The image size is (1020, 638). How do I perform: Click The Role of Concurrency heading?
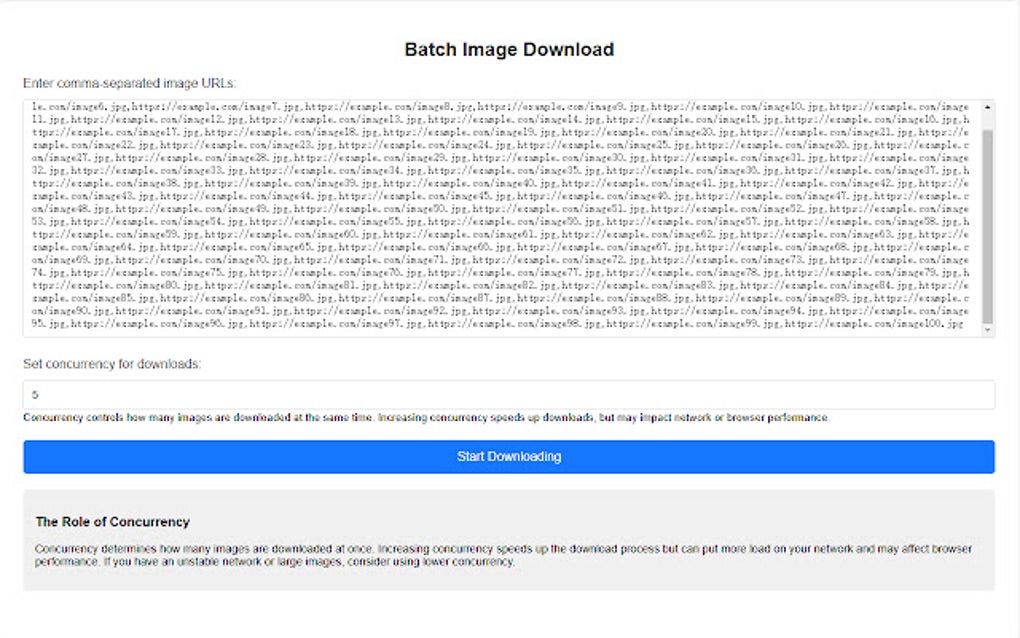click(x=113, y=522)
